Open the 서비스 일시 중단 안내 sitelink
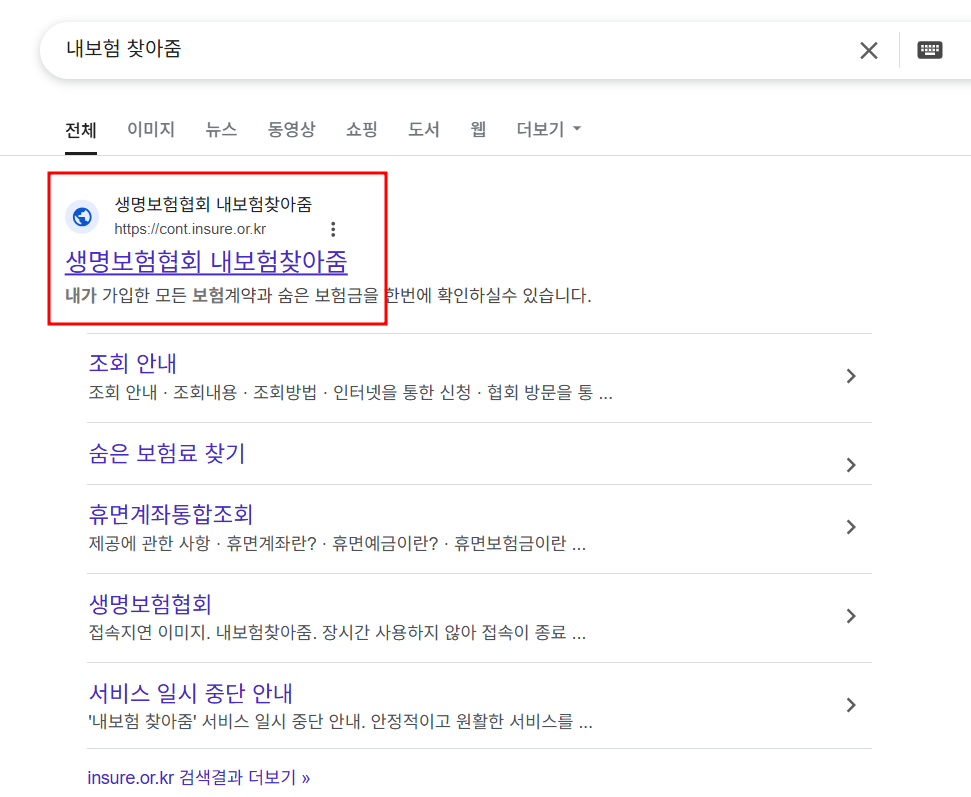Image resolution: width=971 pixels, height=797 pixels. pos(191,693)
